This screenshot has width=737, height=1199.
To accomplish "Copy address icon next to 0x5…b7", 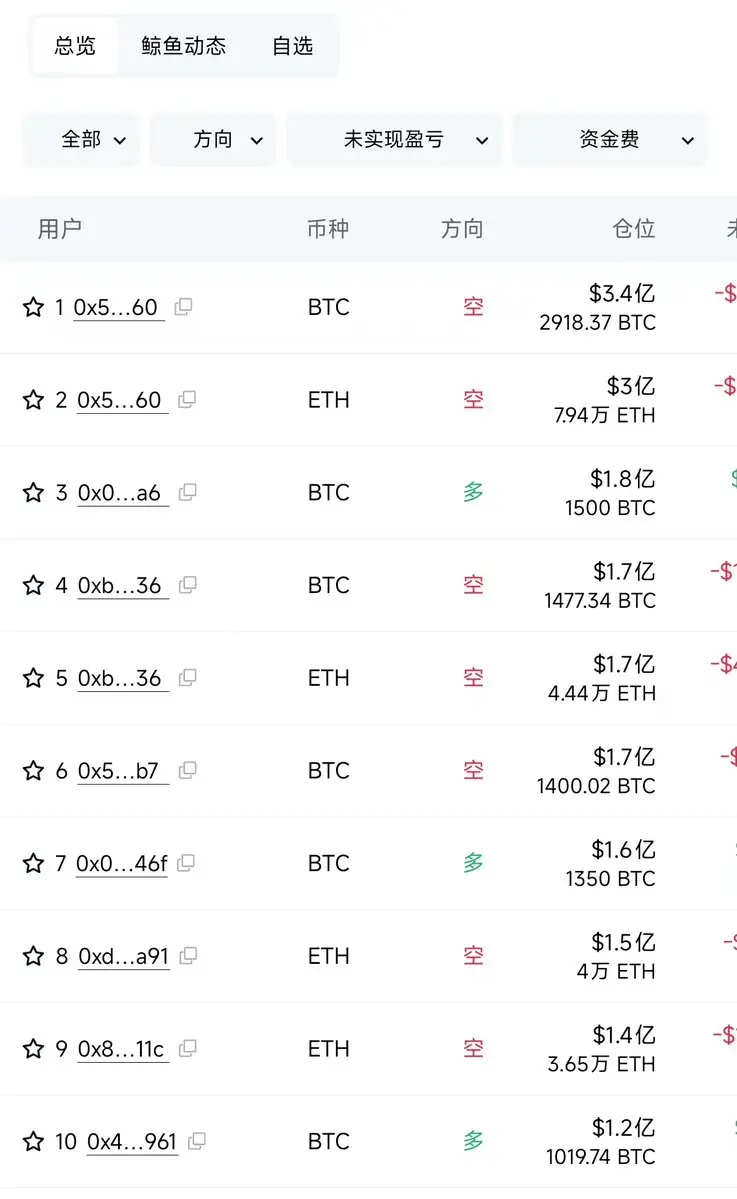I will (187, 770).
